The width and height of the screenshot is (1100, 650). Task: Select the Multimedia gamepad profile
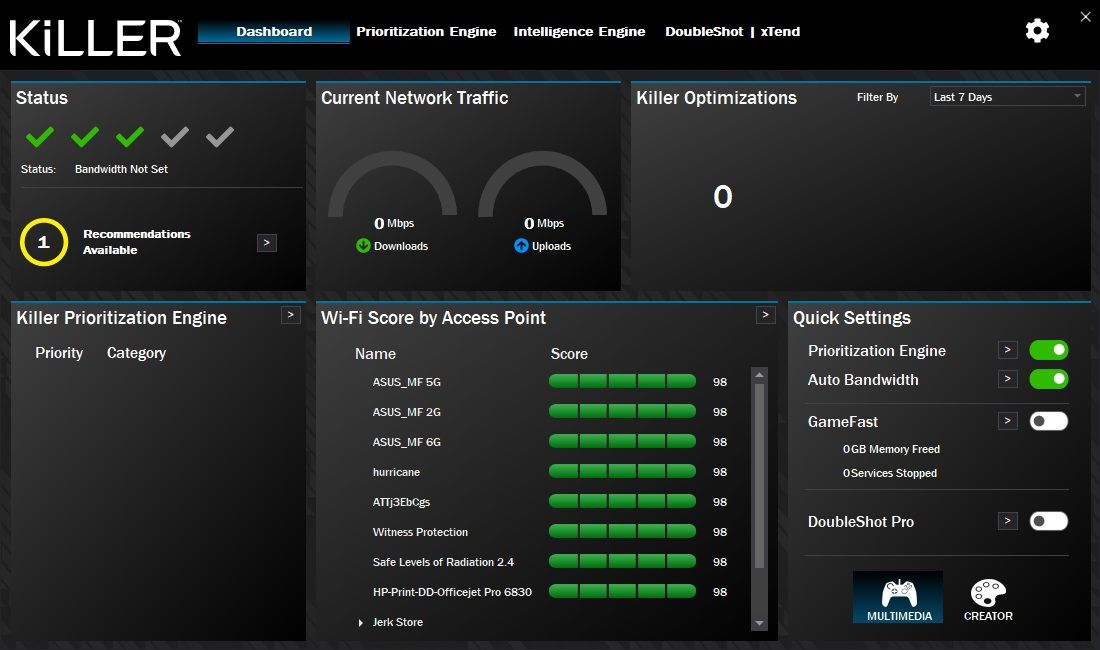(x=898, y=597)
